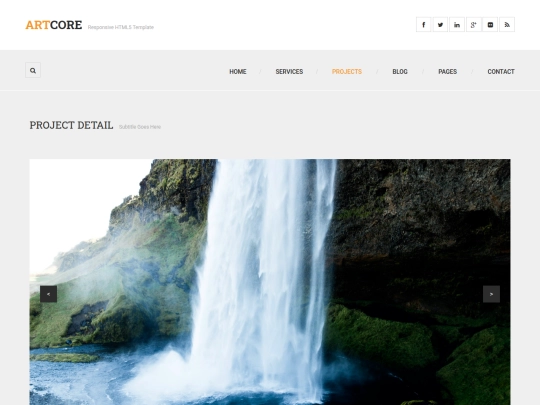Image resolution: width=540 pixels, height=405 pixels.
Task: Open the Google Plus icon
Action: tap(474, 24)
